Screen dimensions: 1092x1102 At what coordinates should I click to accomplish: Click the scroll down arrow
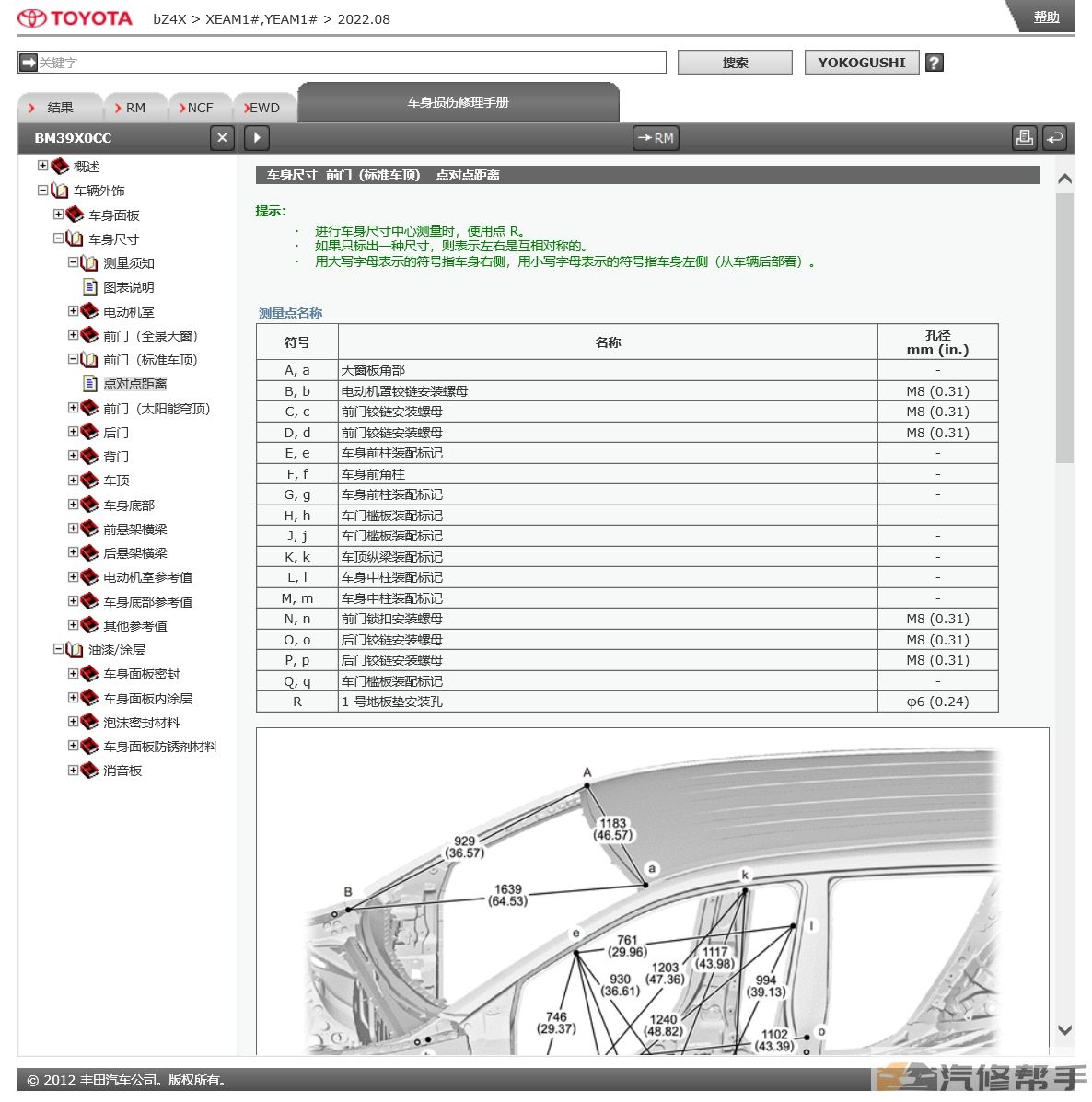tap(1064, 1030)
